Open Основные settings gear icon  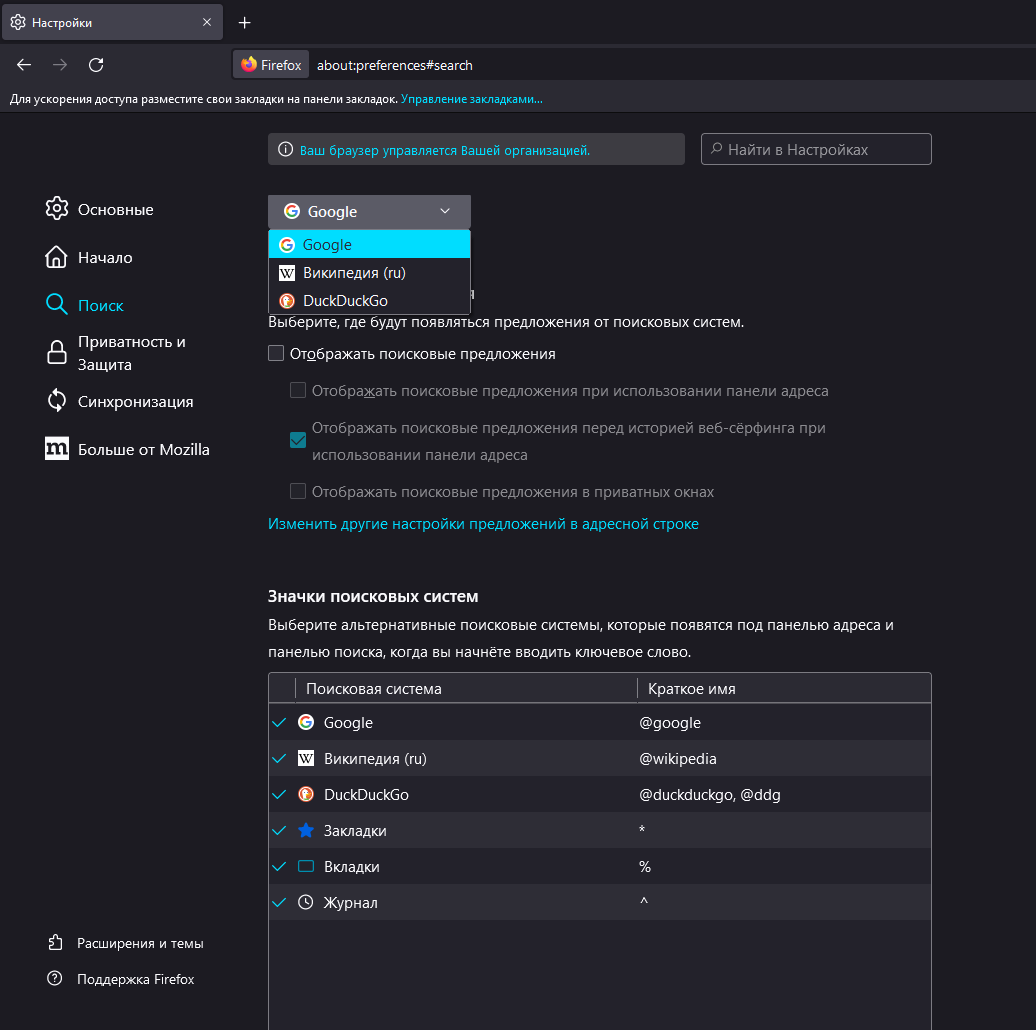56,209
